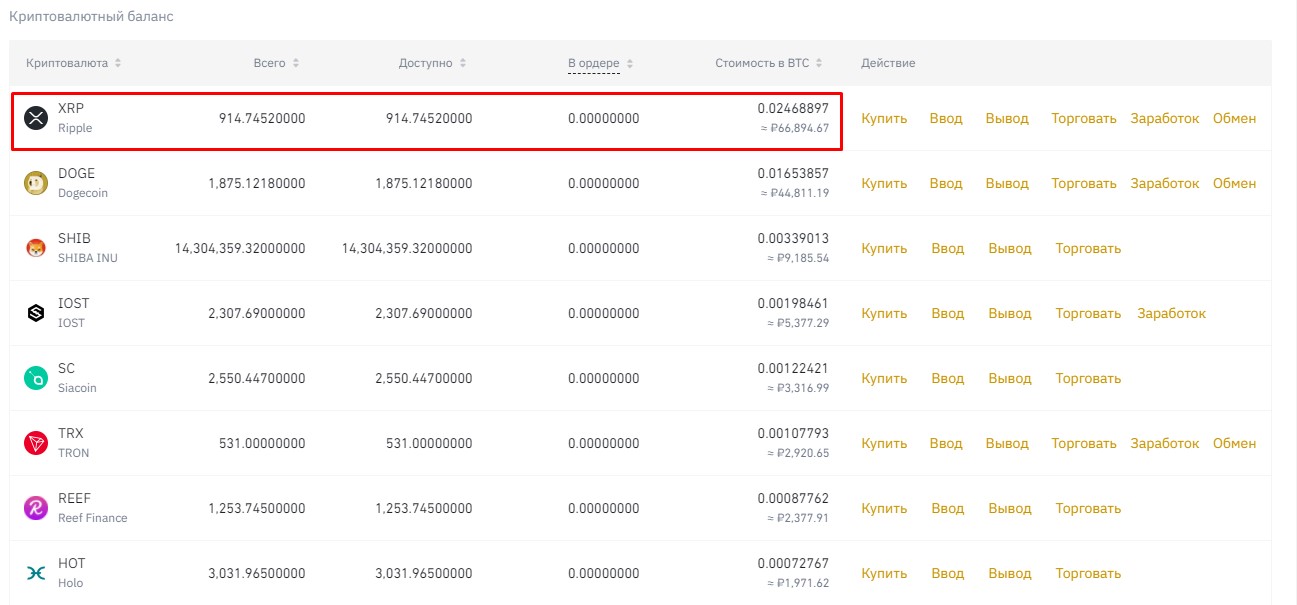
Task: Click Ввод in the SHIB row
Action: click(948, 248)
